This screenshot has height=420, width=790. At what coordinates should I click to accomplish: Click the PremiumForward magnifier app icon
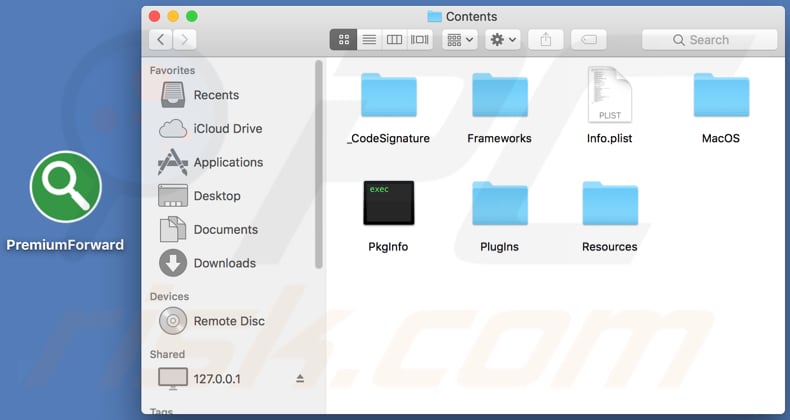pyautogui.click(x=65, y=186)
